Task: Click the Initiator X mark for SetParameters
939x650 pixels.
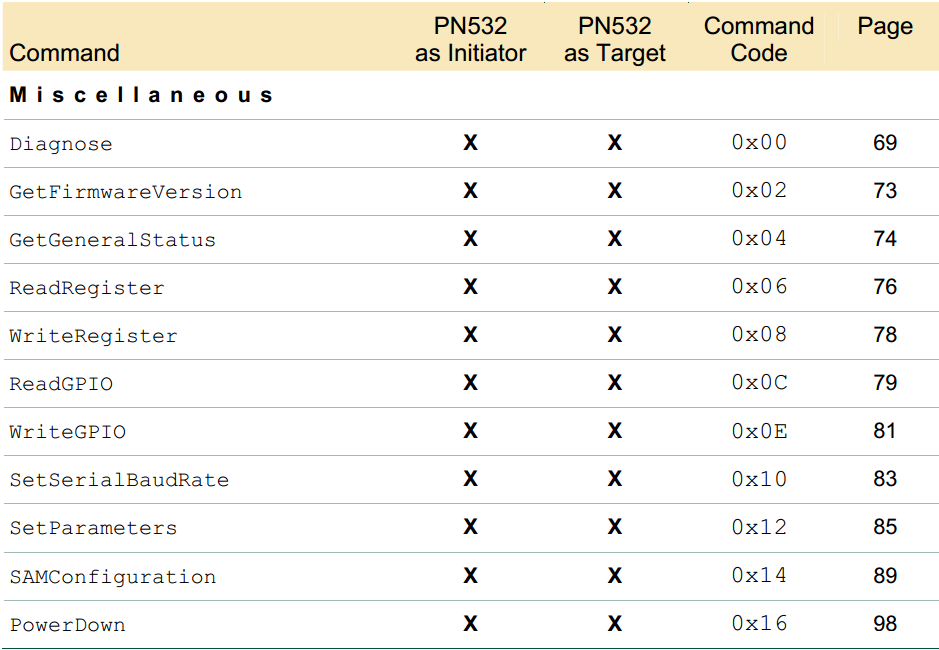Action: [471, 527]
